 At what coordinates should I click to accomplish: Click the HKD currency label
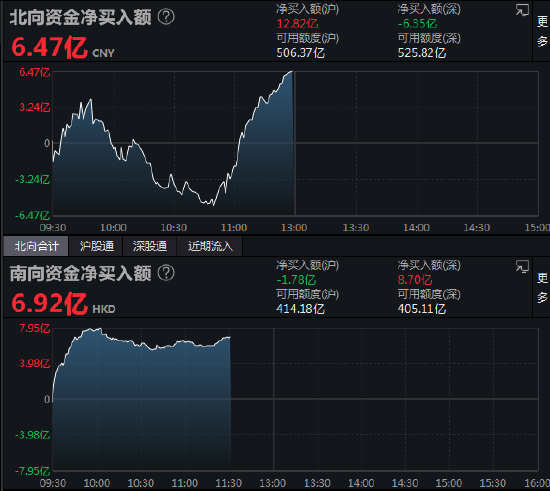coord(104,309)
